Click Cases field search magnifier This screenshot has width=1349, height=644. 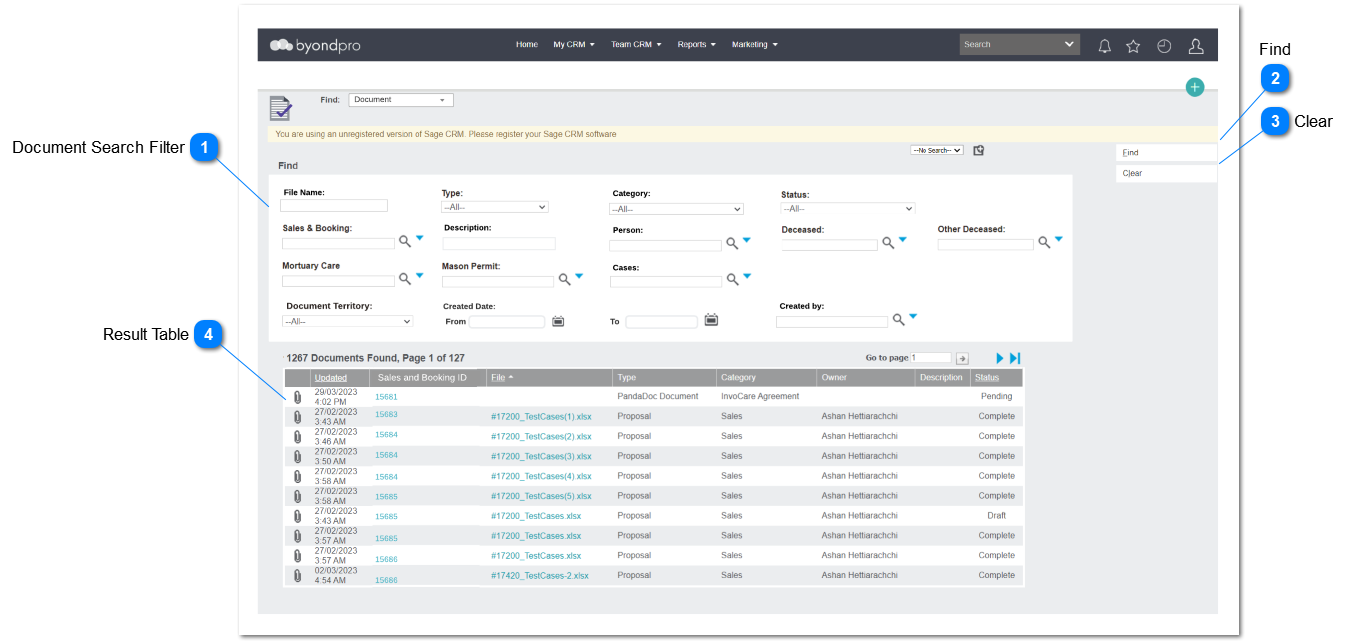[732, 280]
